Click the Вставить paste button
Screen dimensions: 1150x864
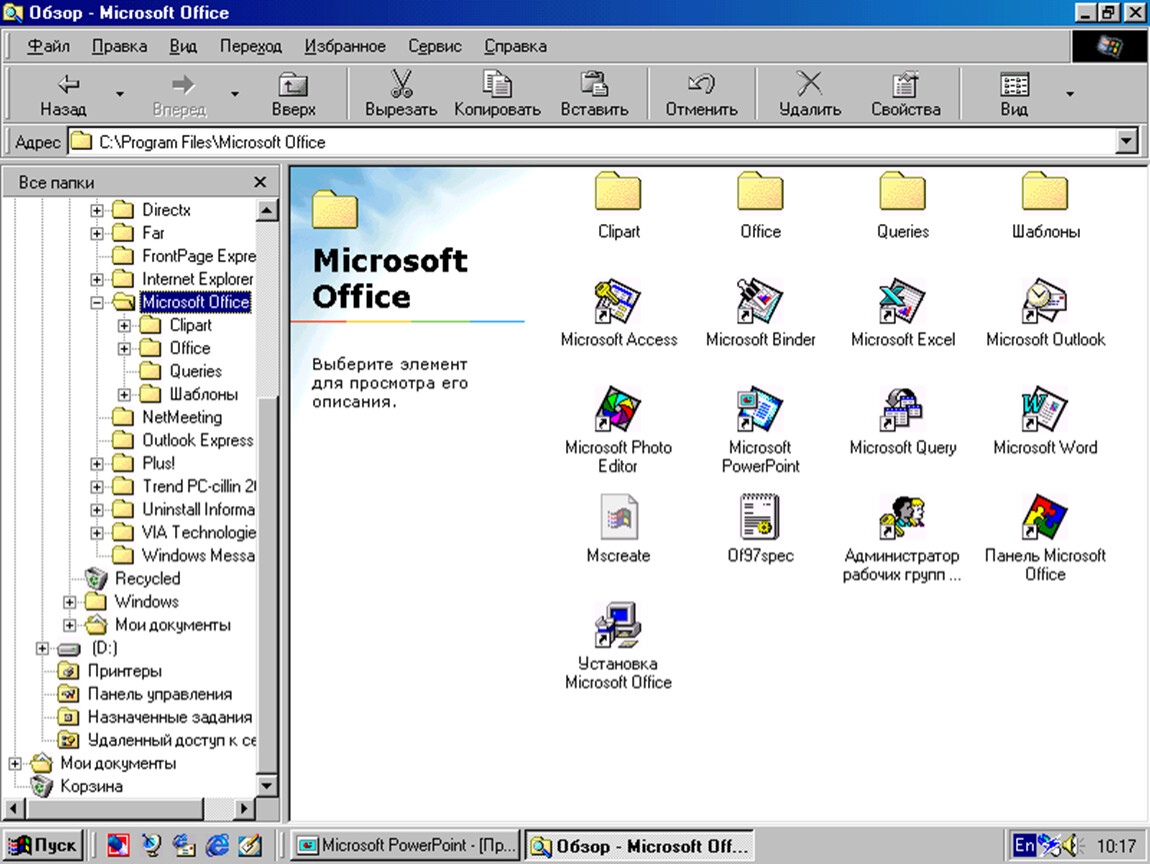coord(594,95)
